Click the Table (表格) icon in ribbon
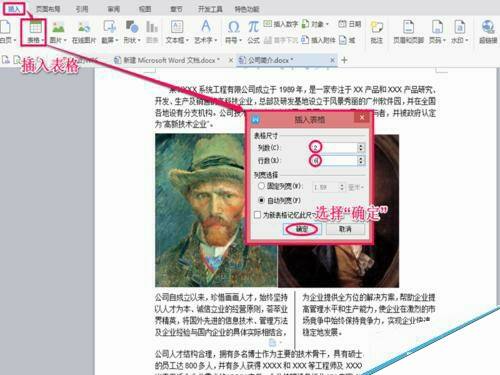Image resolution: width=500 pixels, height=375 pixels. coord(35,32)
